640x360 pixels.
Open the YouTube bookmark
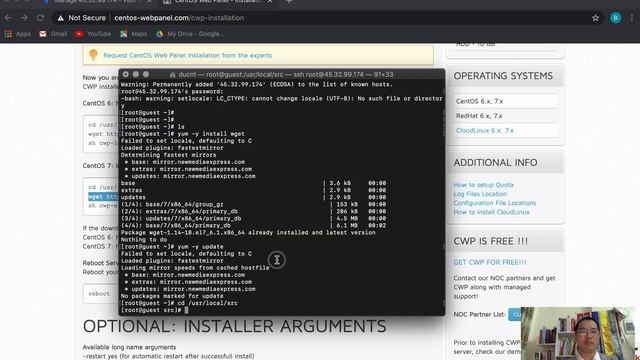pyautogui.click(x=93, y=34)
